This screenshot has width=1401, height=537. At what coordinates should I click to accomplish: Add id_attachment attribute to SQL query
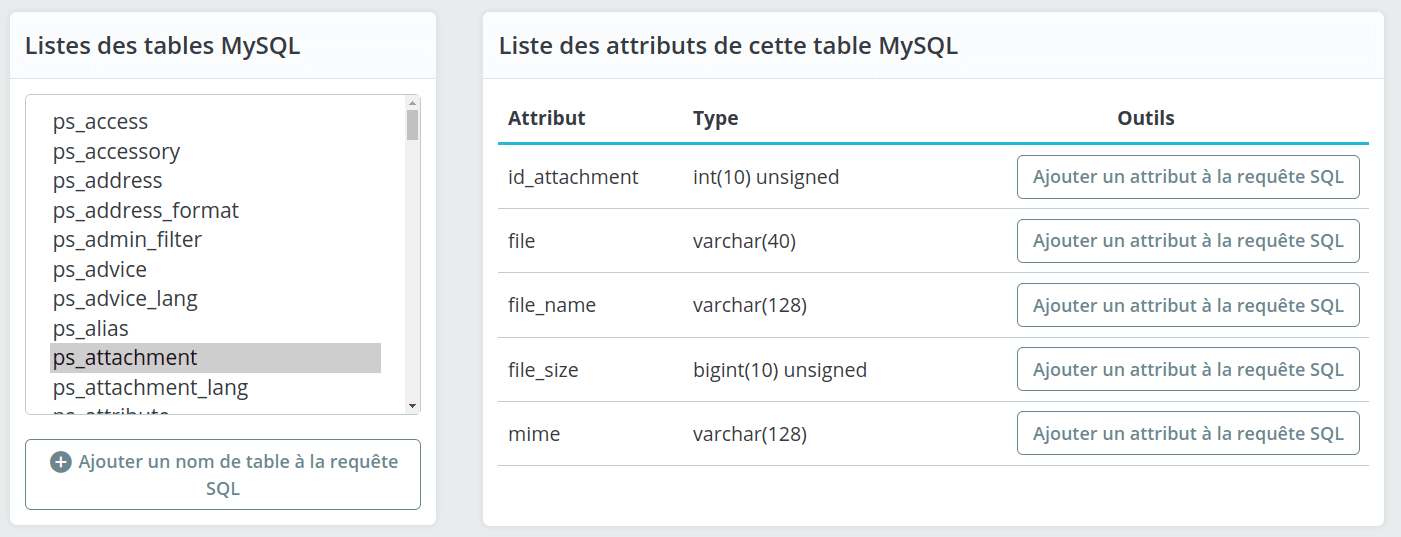(x=1187, y=177)
